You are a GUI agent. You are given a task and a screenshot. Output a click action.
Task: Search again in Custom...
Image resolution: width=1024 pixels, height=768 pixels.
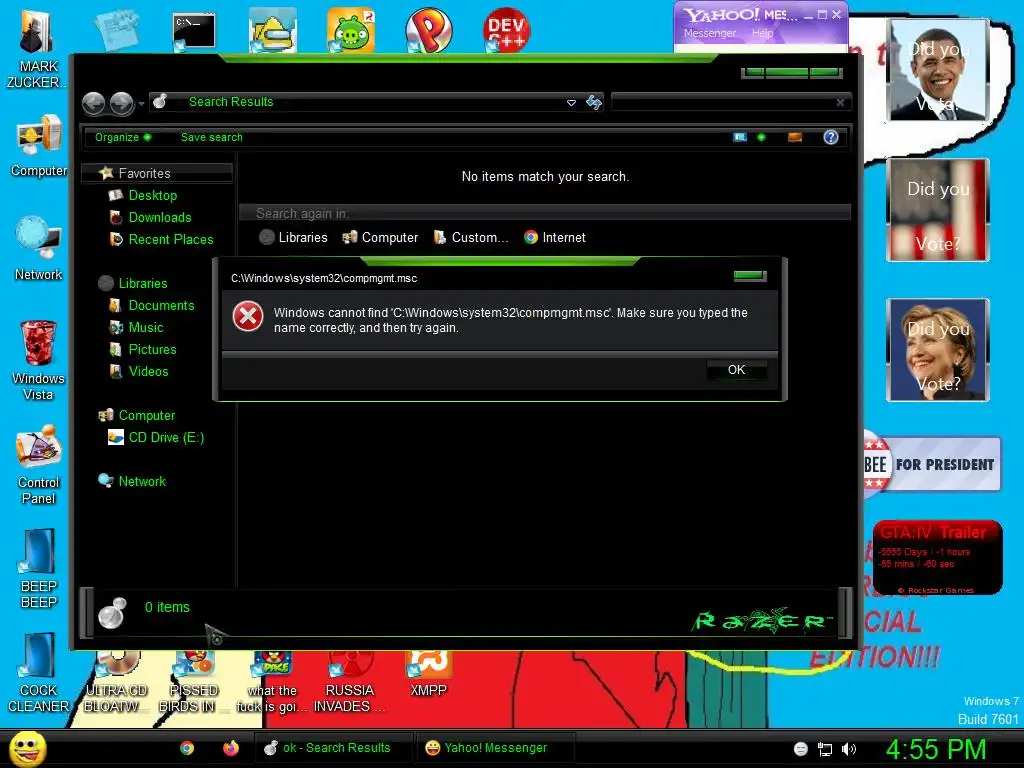point(471,238)
